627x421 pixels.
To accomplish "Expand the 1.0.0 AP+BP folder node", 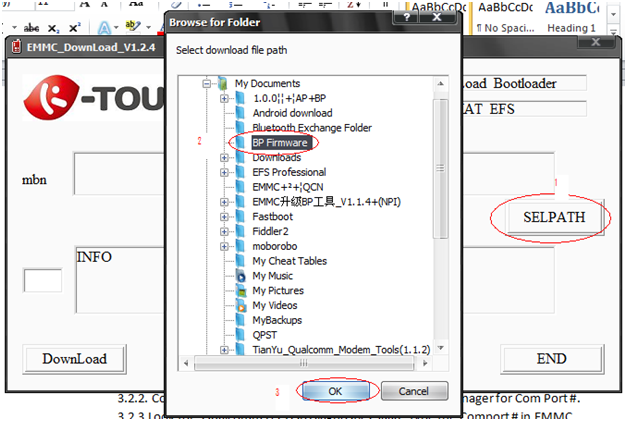I will click(x=224, y=98).
